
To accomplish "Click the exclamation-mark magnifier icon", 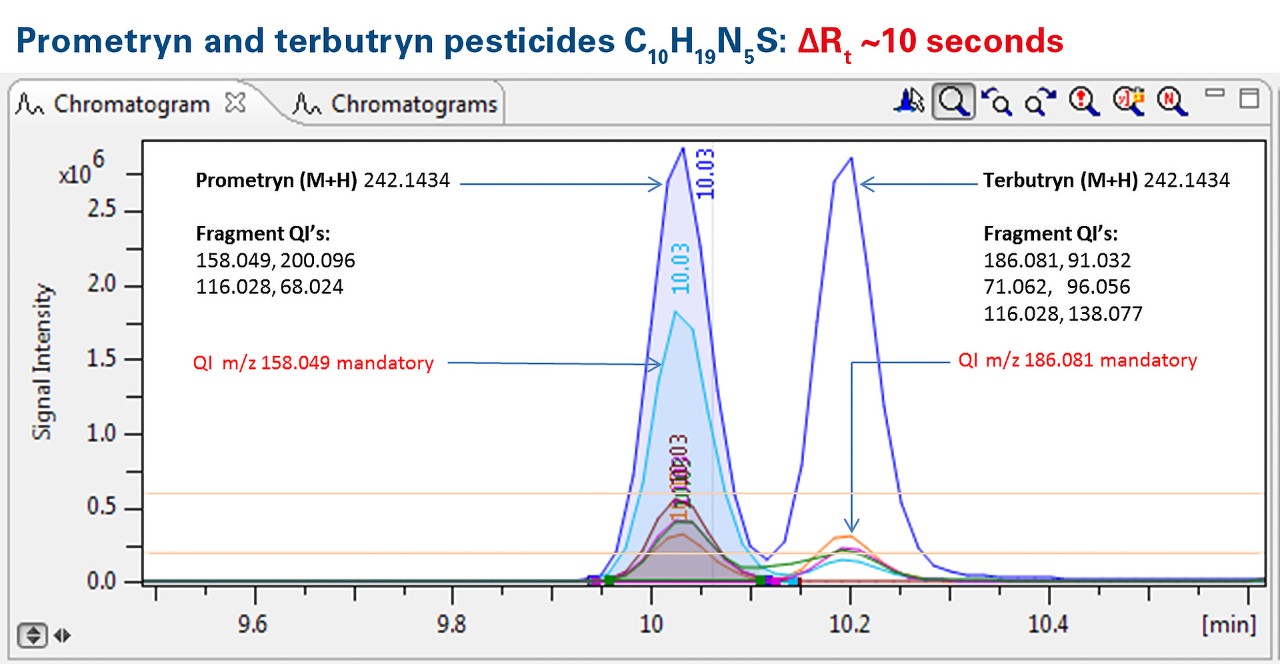I will [1082, 102].
